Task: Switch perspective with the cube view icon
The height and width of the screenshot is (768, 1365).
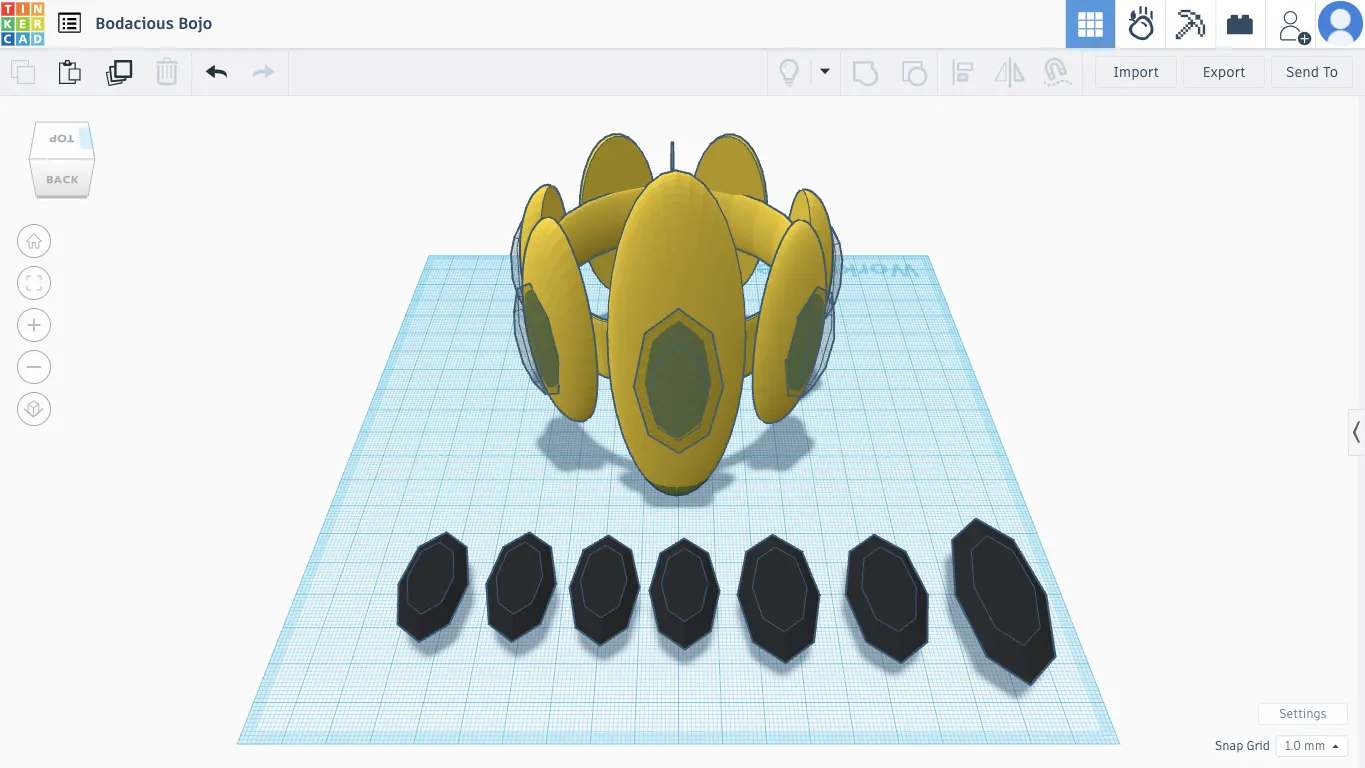Action: [34, 409]
